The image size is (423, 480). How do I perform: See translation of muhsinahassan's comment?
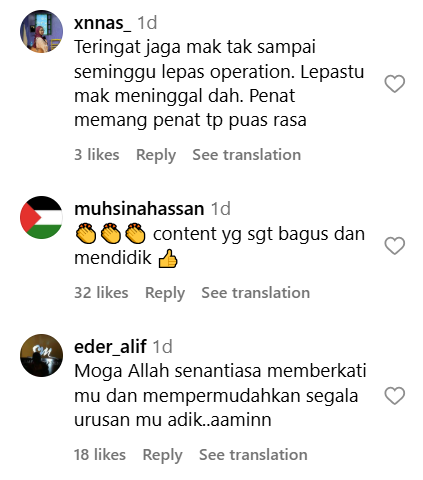pyautogui.click(x=256, y=293)
